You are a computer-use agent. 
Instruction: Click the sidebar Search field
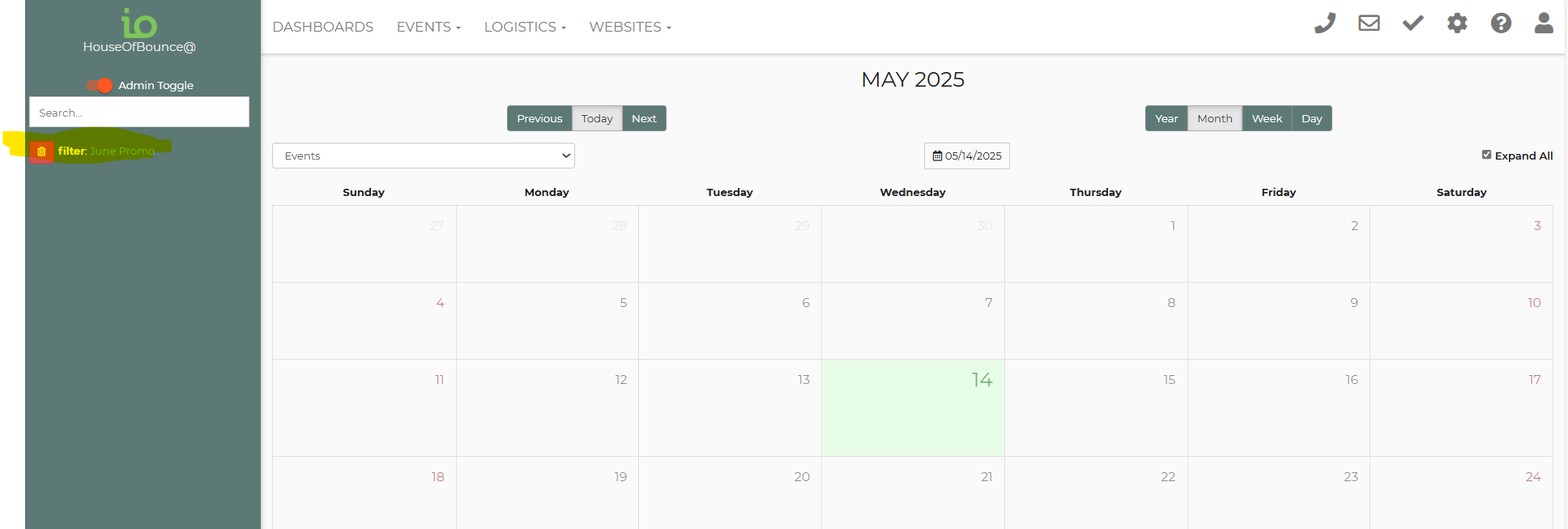click(x=139, y=113)
